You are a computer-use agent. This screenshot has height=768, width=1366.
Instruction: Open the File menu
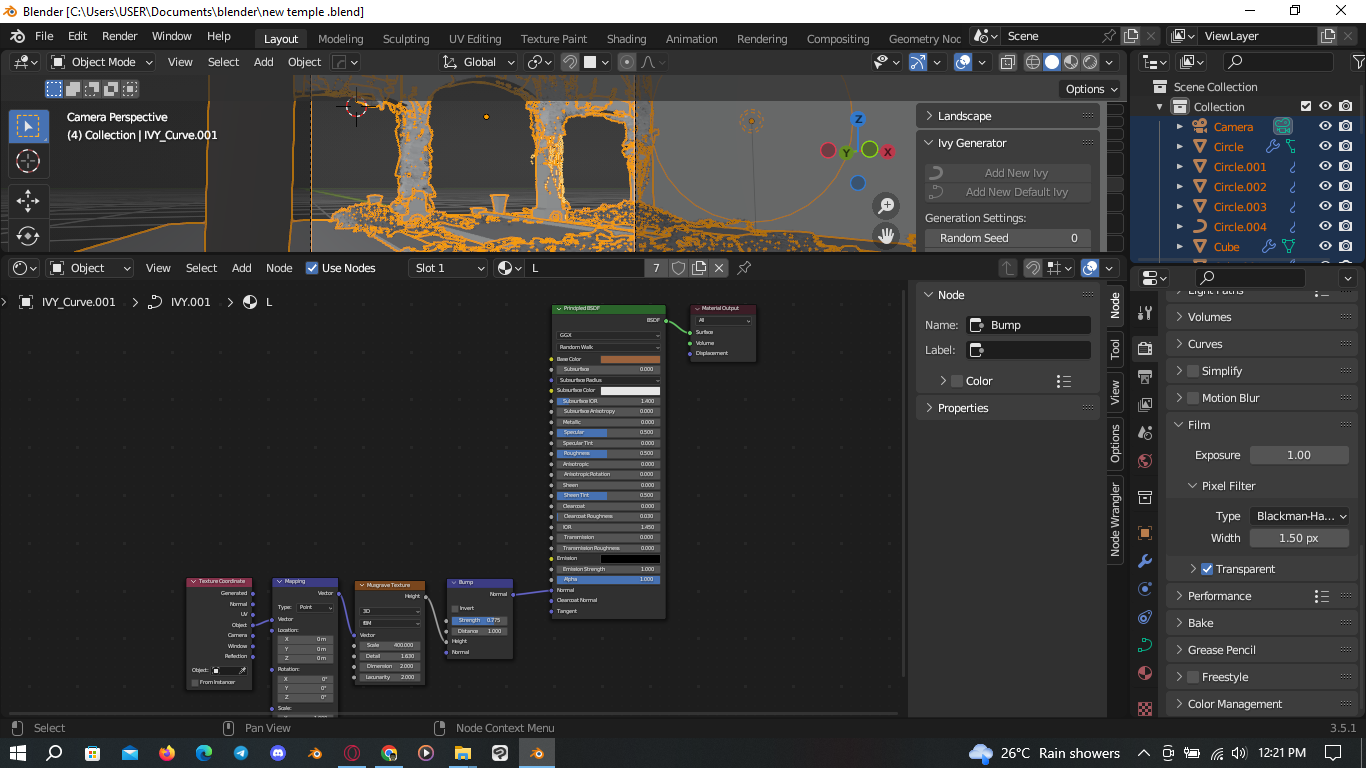[44, 36]
